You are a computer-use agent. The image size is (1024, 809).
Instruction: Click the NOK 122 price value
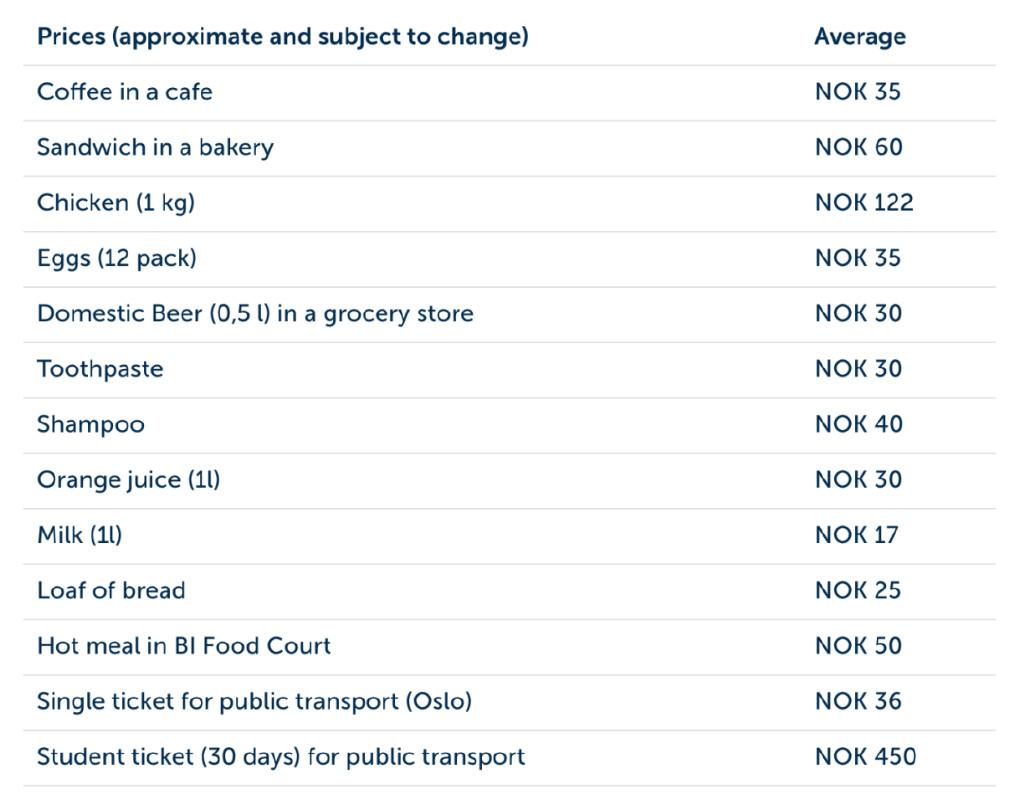point(863,203)
